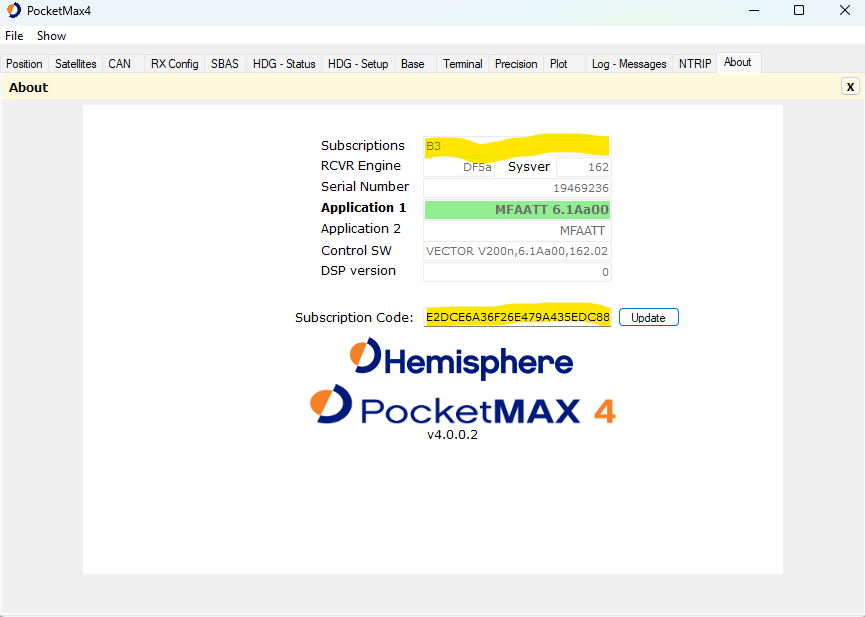This screenshot has height=617, width=865.
Task: Go to the Terminal tab
Action: [x=463, y=64]
